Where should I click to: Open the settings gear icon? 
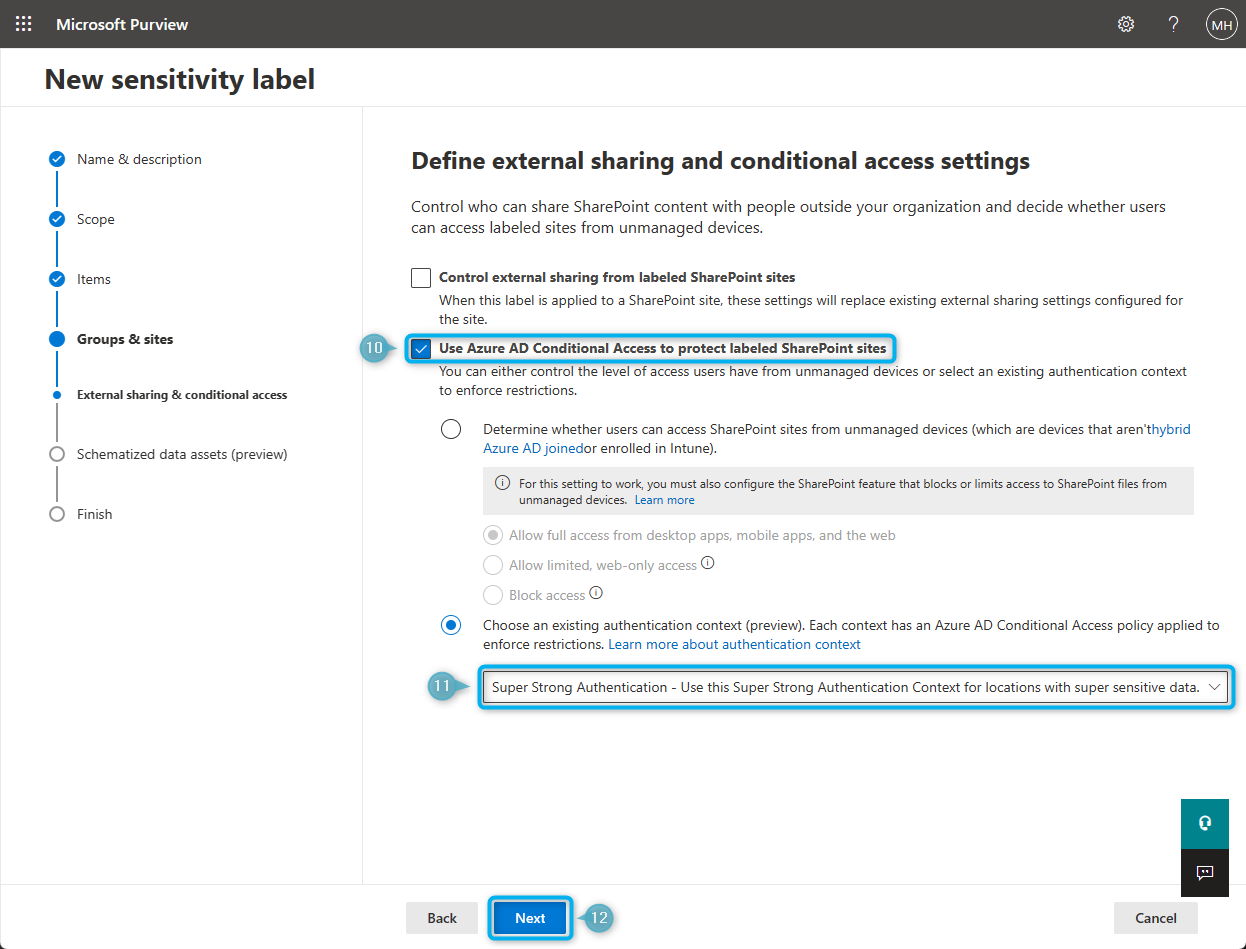pos(1126,24)
